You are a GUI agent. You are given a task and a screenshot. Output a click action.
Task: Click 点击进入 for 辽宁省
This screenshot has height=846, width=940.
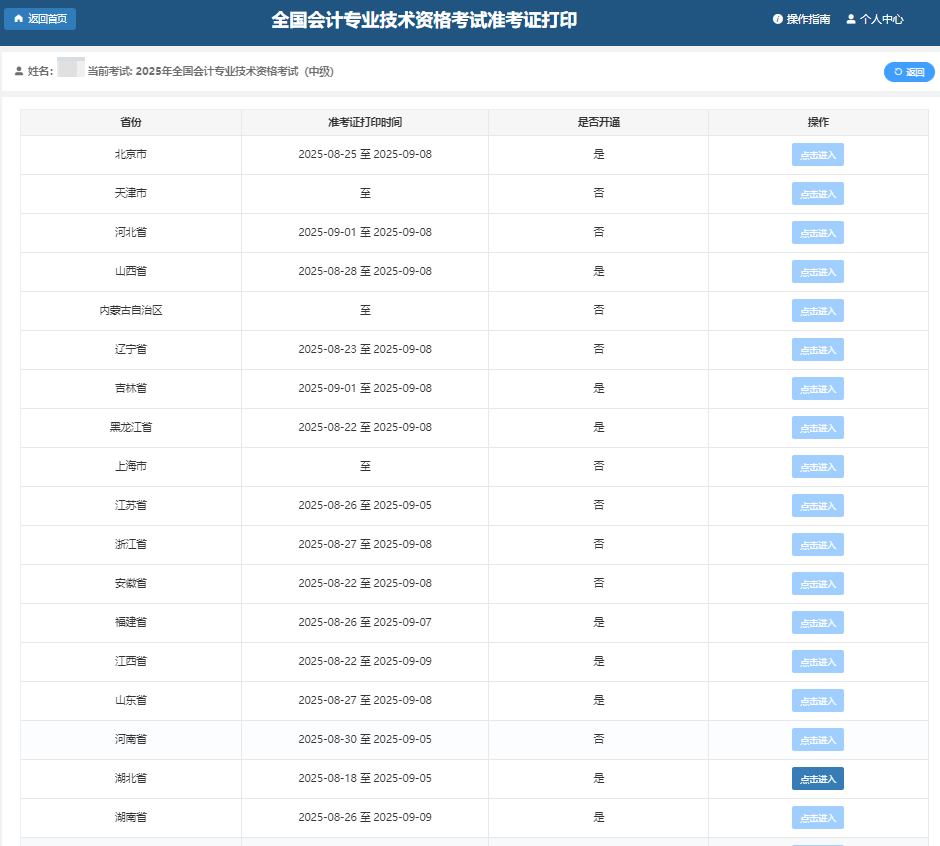[817, 349]
